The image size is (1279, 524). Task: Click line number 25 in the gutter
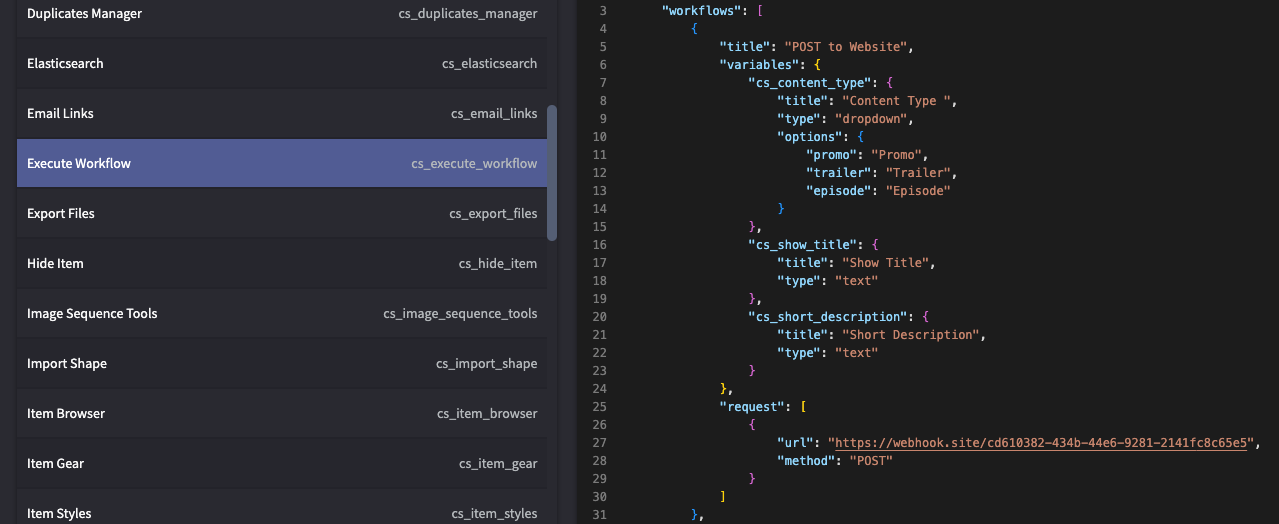(x=600, y=407)
